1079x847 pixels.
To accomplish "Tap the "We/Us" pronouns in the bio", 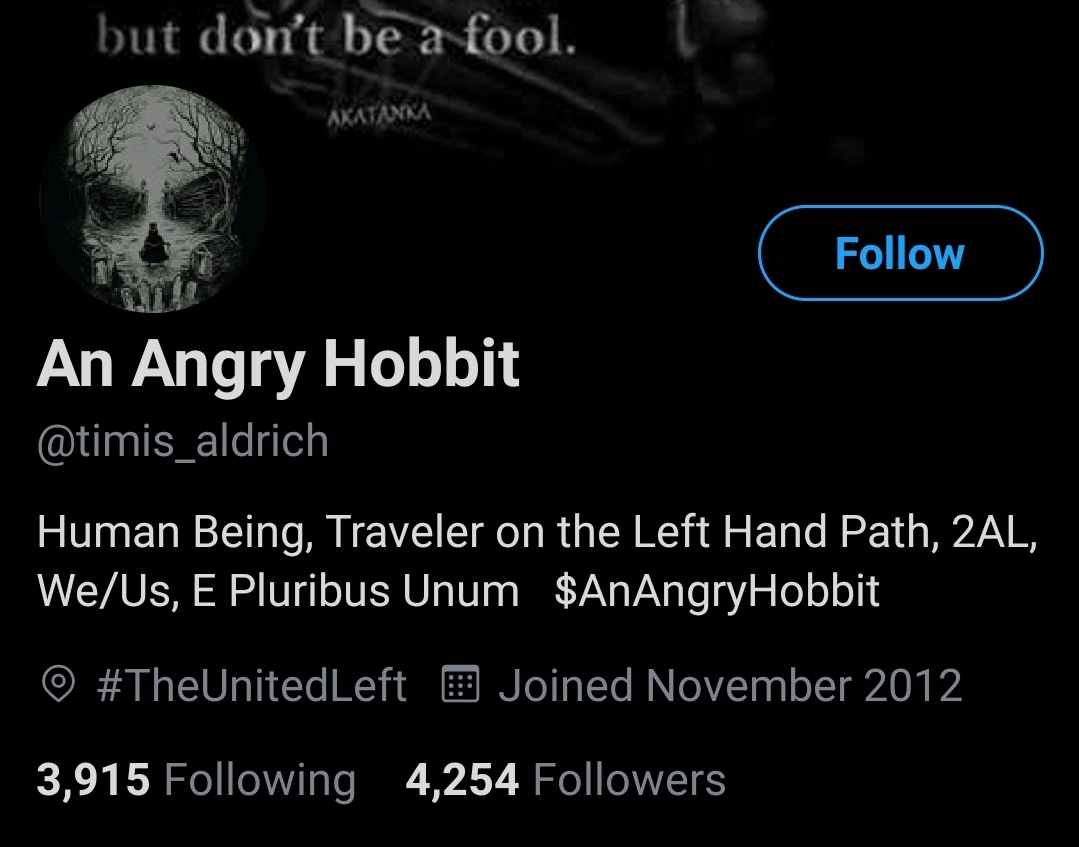I will click(x=108, y=591).
